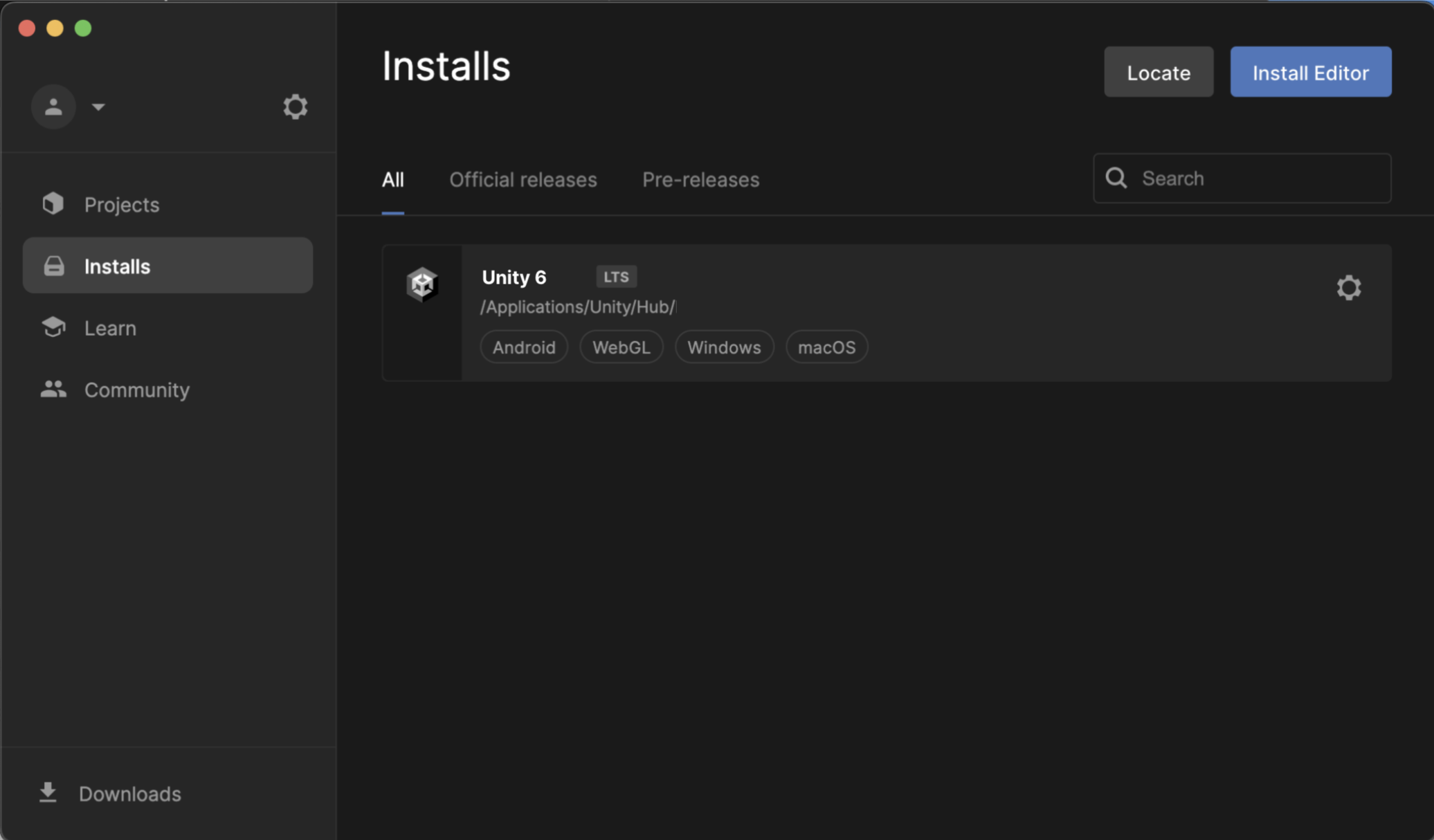
Task: Switch to the Pre-releases tab
Action: click(x=700, y=179)
